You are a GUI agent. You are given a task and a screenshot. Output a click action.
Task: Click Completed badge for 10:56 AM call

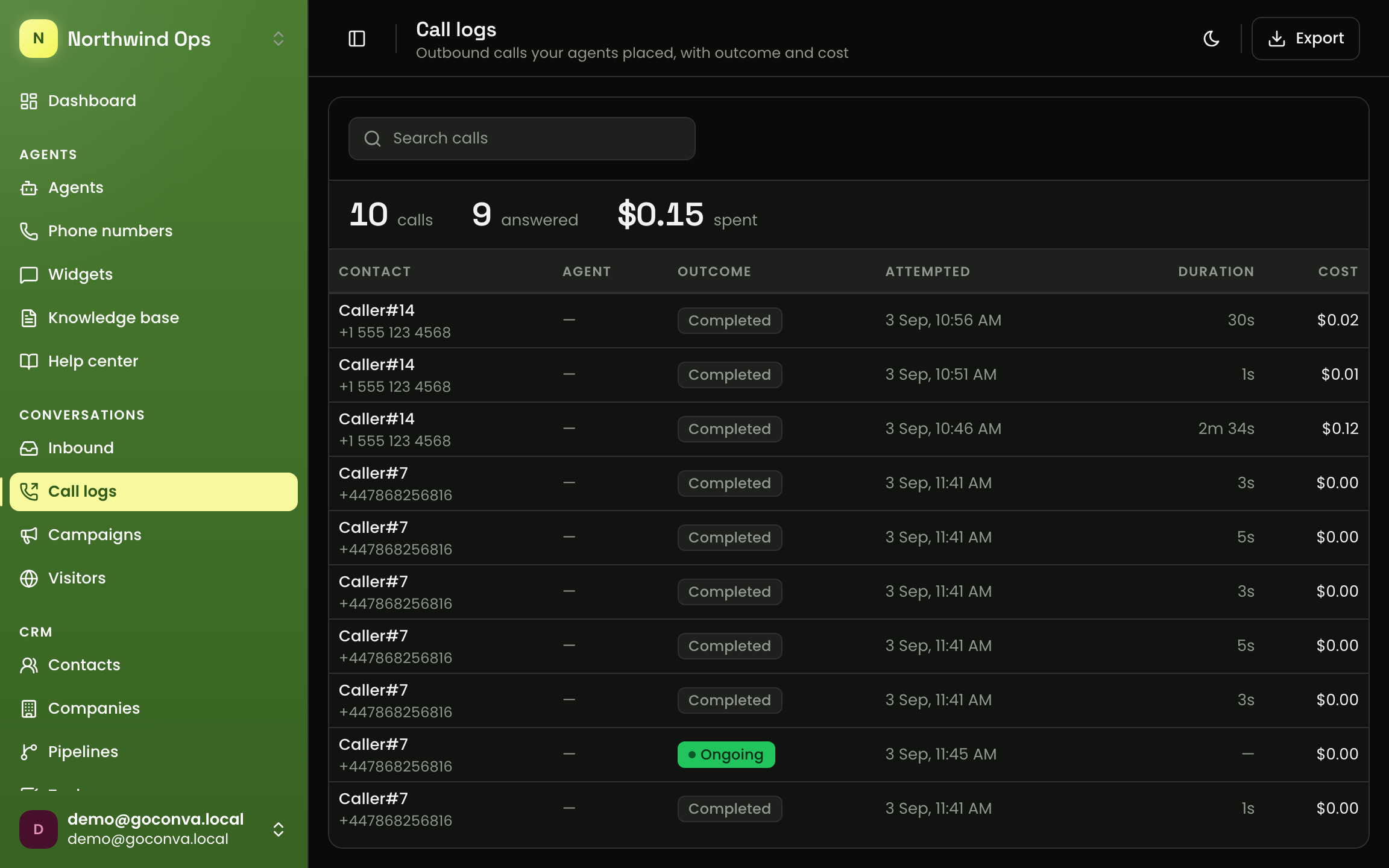[729, 321]
